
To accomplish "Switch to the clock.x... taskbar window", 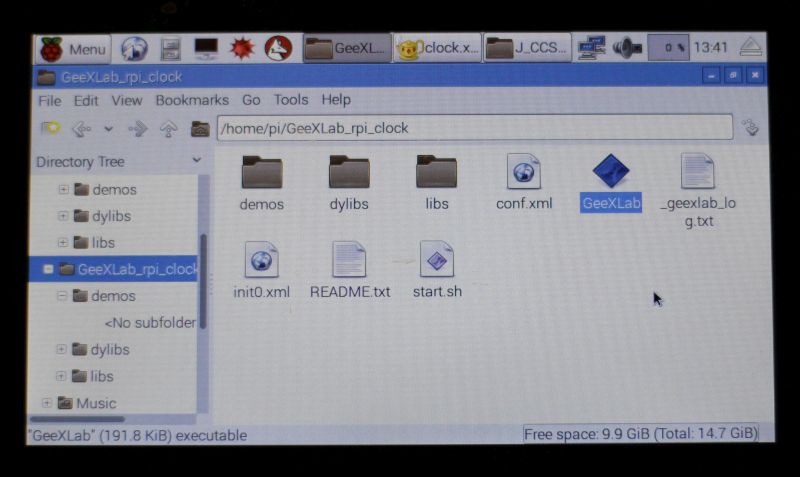I will [x=437, y=48].
